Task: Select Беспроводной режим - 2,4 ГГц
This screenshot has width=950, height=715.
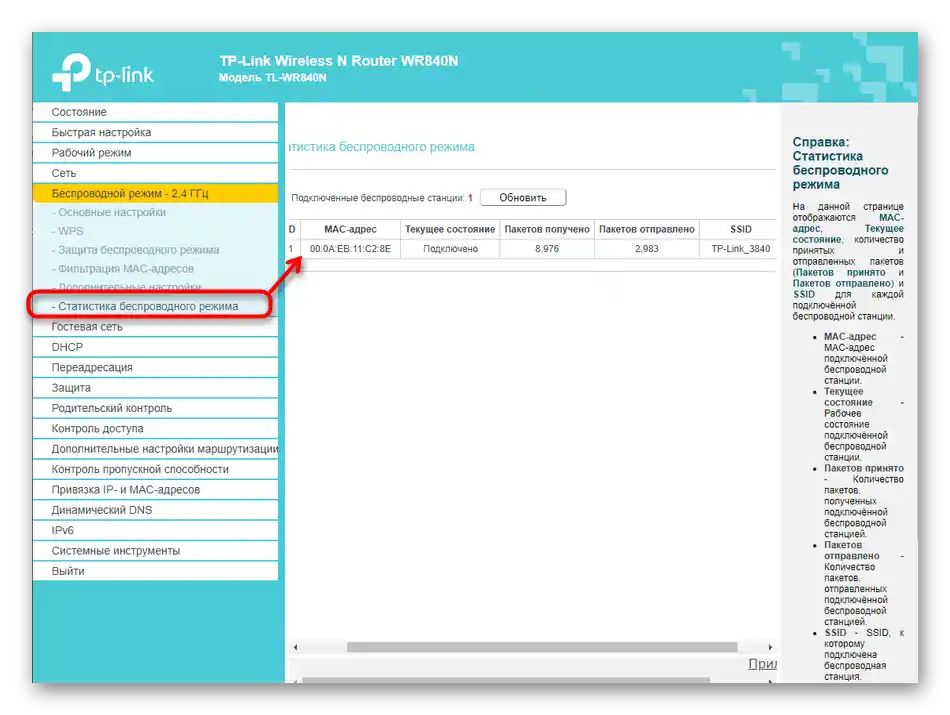Action: coord(155,193)
